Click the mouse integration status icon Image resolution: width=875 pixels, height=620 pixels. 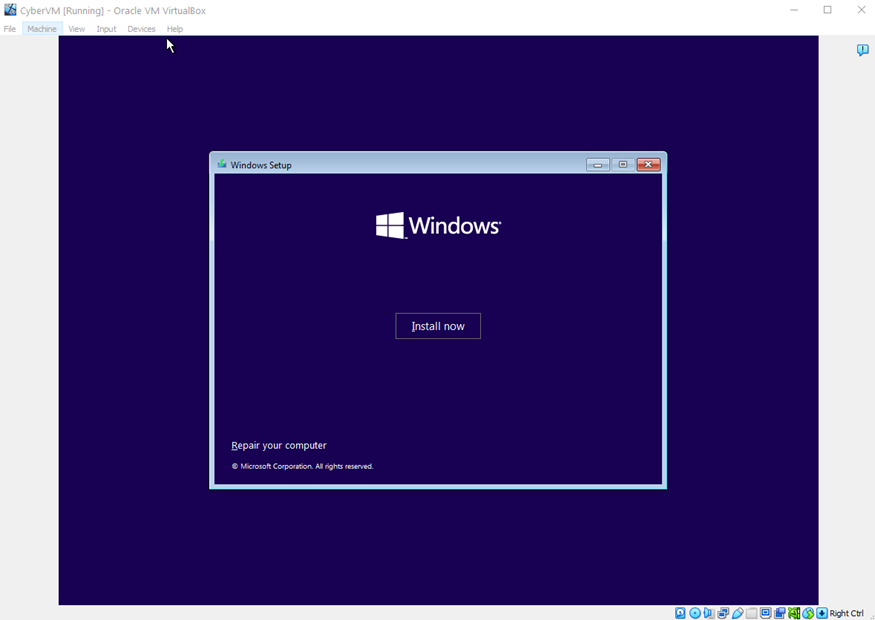pos(808,613)
